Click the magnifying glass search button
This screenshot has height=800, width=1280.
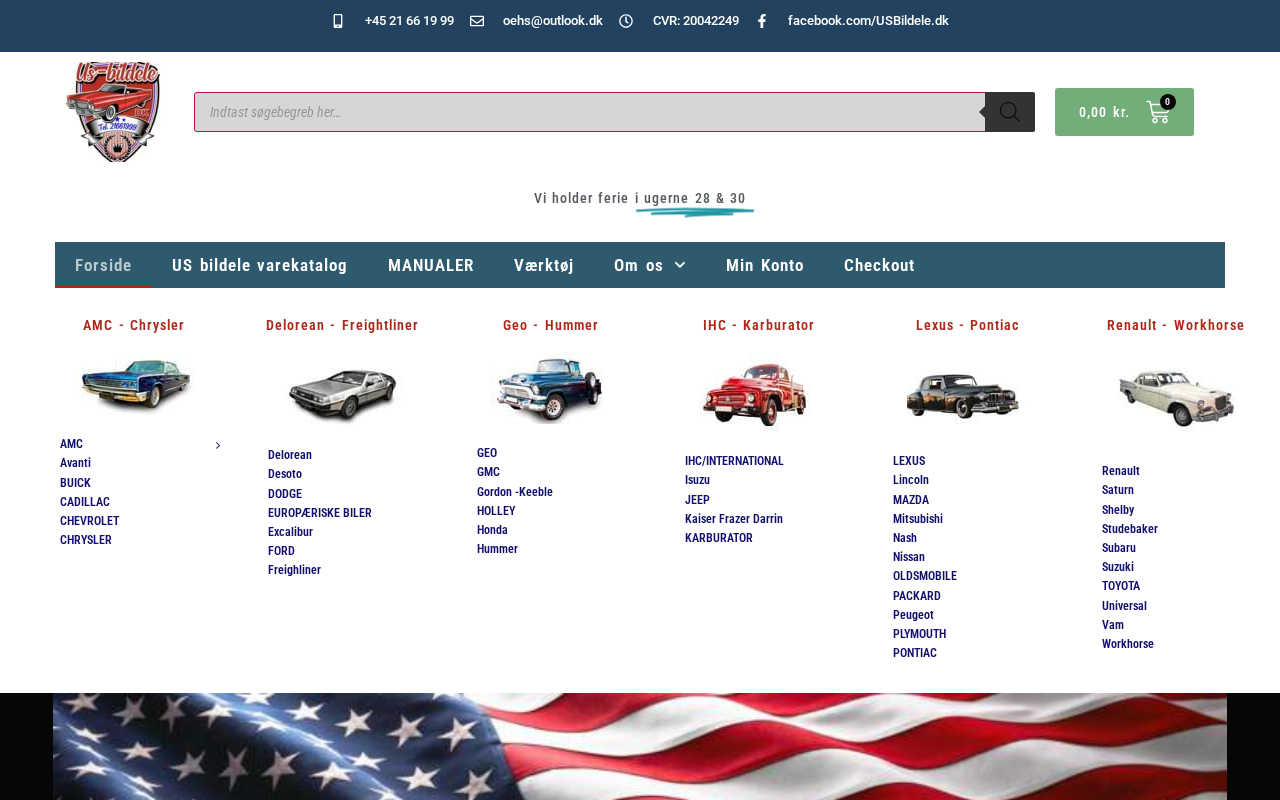1010,112
